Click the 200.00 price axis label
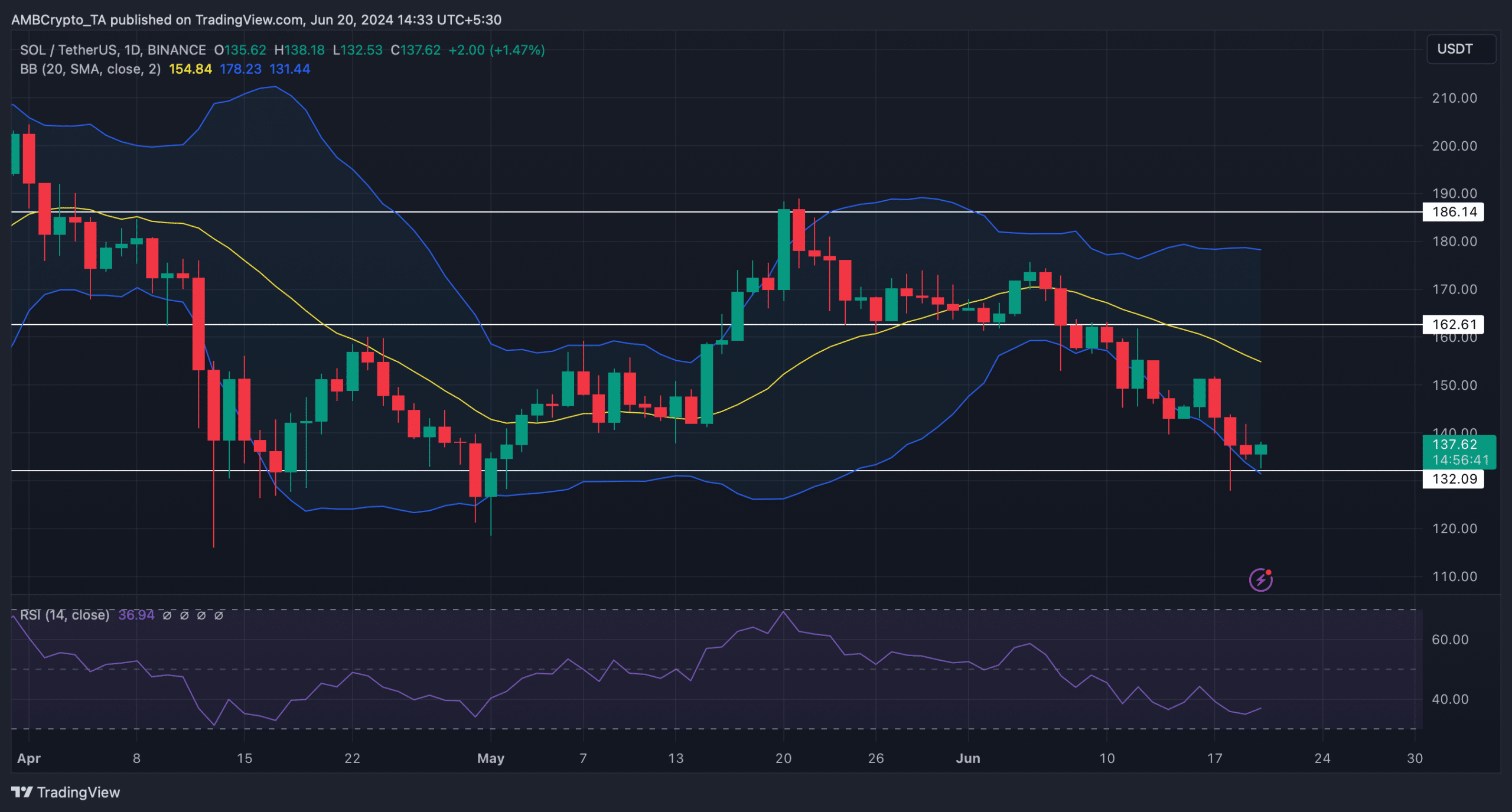This screenshot has width=1512, height=812. pyautogui.click(x=1454, y=146)
